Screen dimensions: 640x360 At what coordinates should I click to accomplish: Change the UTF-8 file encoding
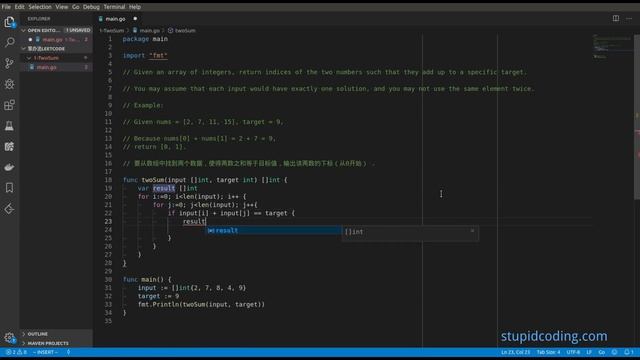[573, 352]
